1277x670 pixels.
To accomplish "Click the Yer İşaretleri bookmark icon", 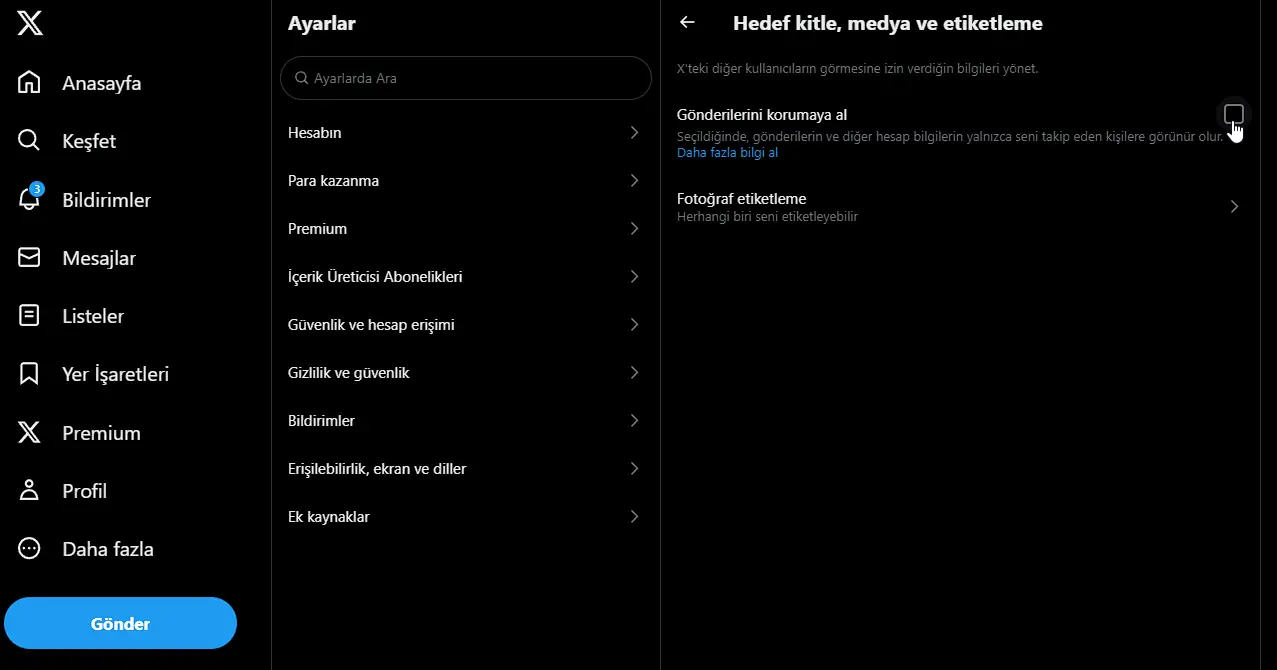I will pos(29,373).
